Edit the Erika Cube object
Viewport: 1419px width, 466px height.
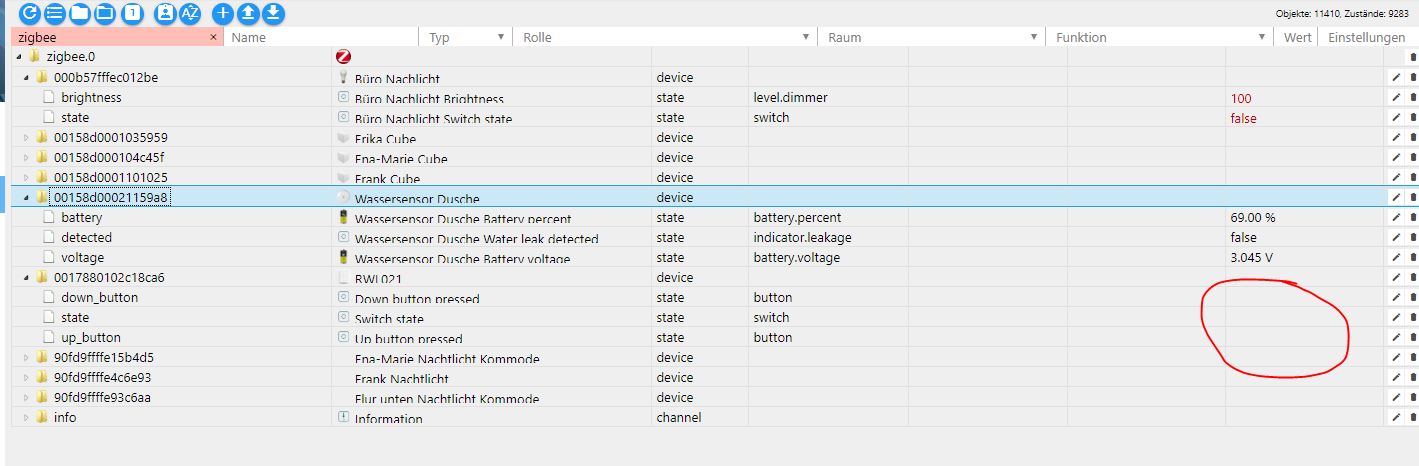pyautogui.click(x=1396, y=138)
